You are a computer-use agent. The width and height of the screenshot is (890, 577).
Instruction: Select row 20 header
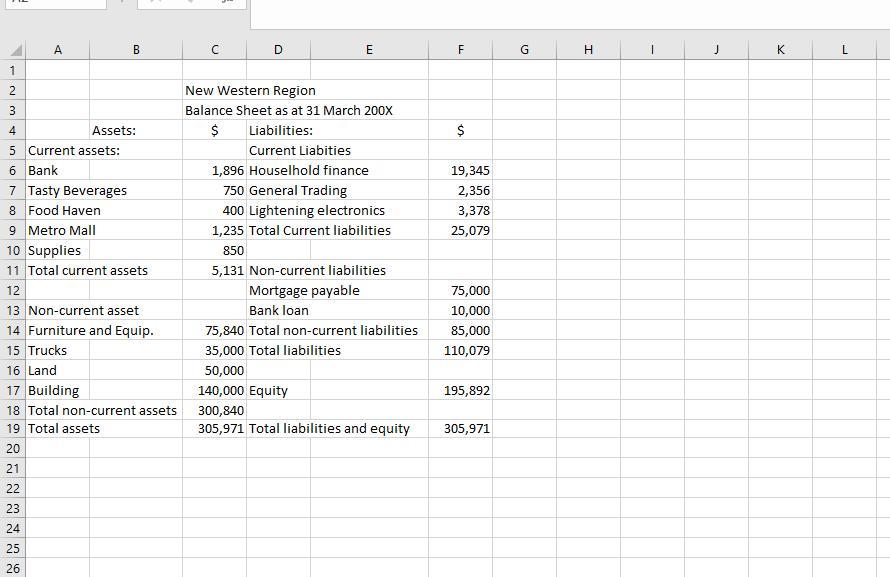12,449
